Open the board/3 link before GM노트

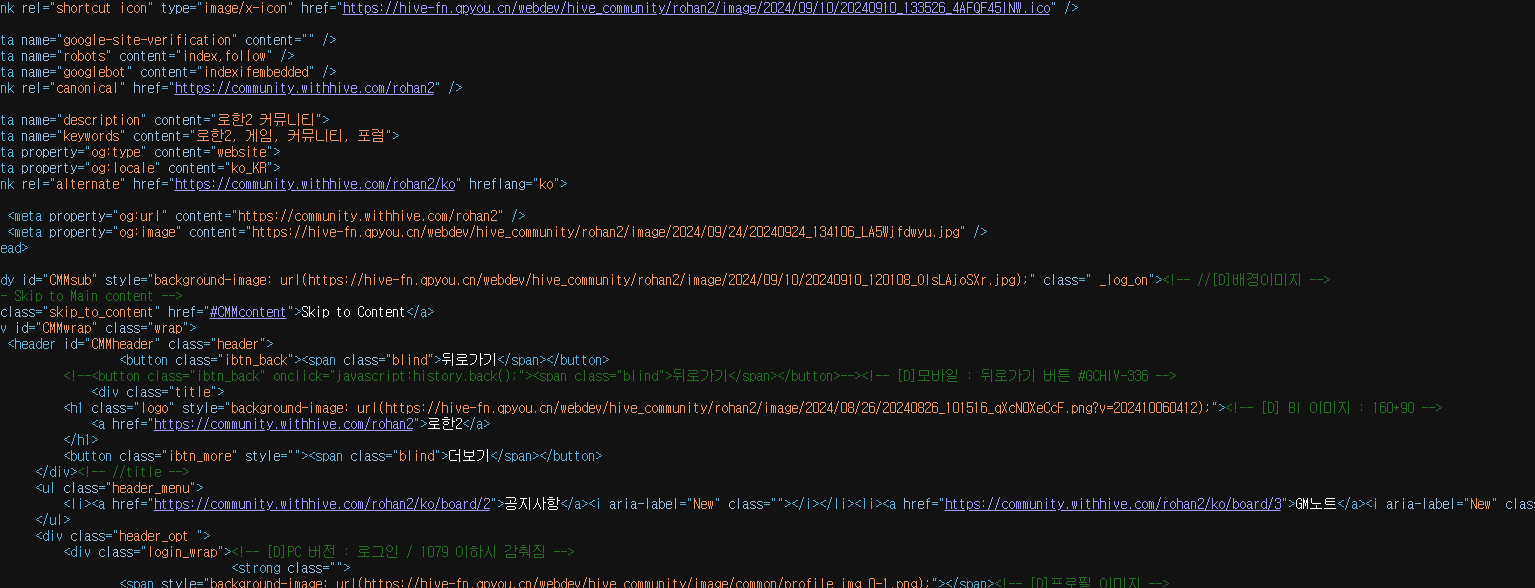pyautogui.click(x=1113, y=504)
